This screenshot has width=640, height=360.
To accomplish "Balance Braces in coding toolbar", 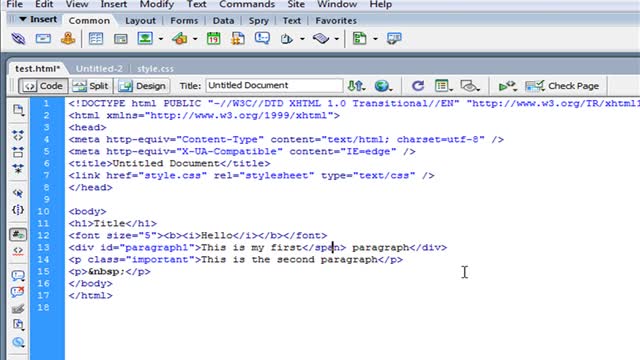I will (x=18, y=210).
